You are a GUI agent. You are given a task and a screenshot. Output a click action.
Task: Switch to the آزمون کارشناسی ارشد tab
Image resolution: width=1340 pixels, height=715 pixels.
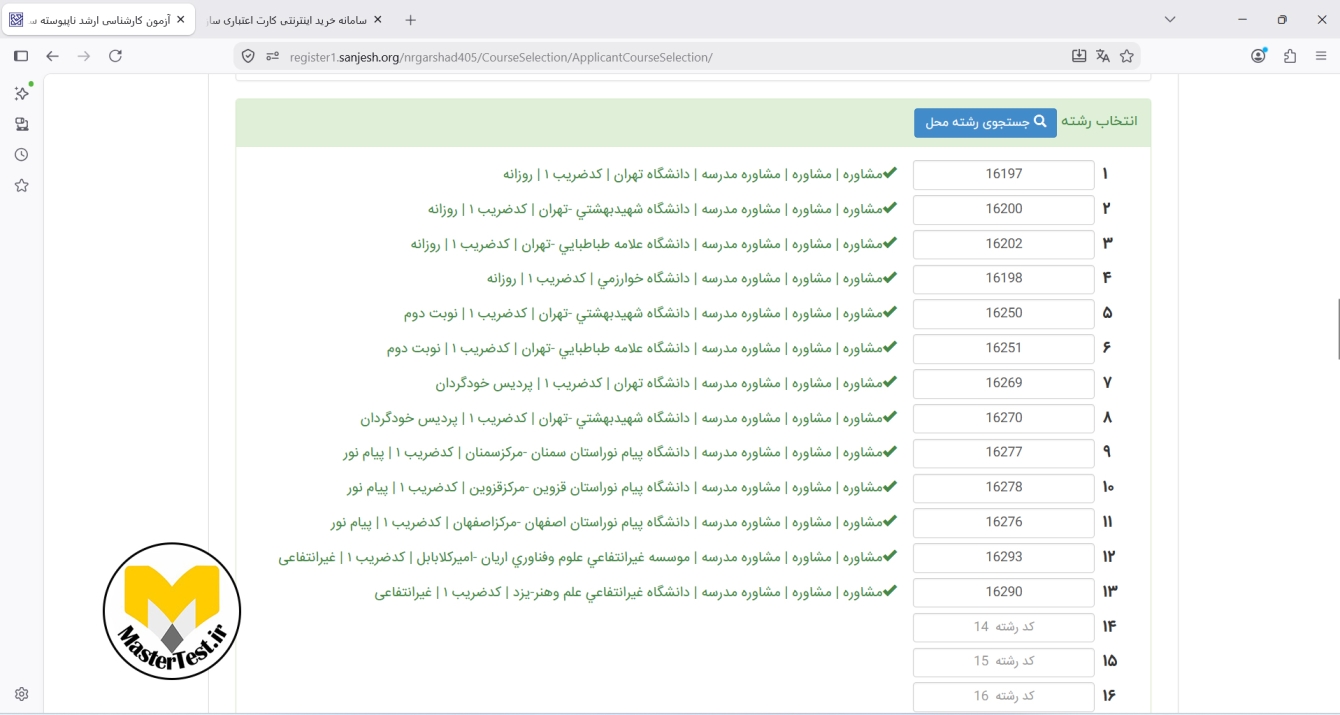click(97, 20)
